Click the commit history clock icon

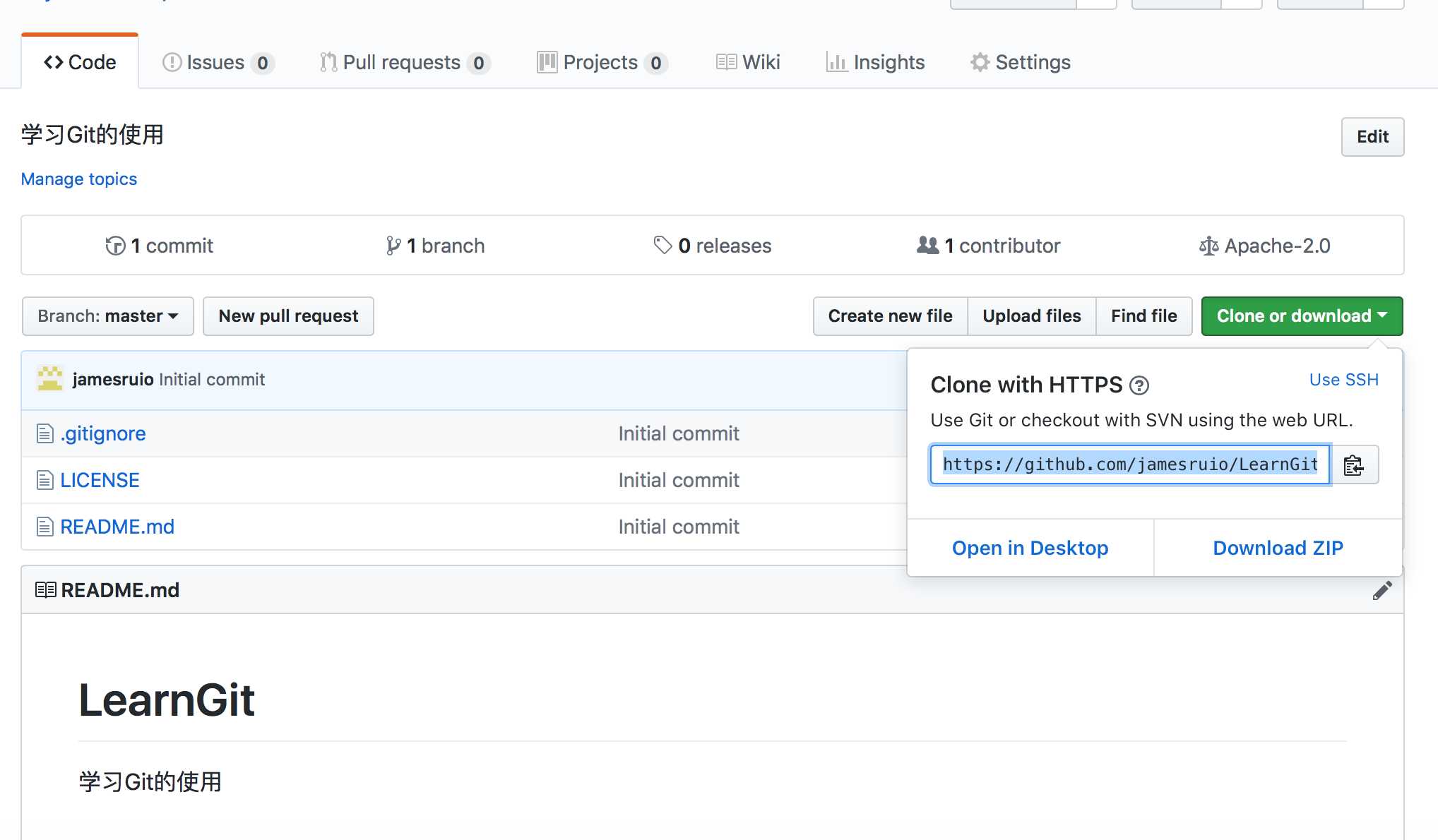(x=115, y=246)
